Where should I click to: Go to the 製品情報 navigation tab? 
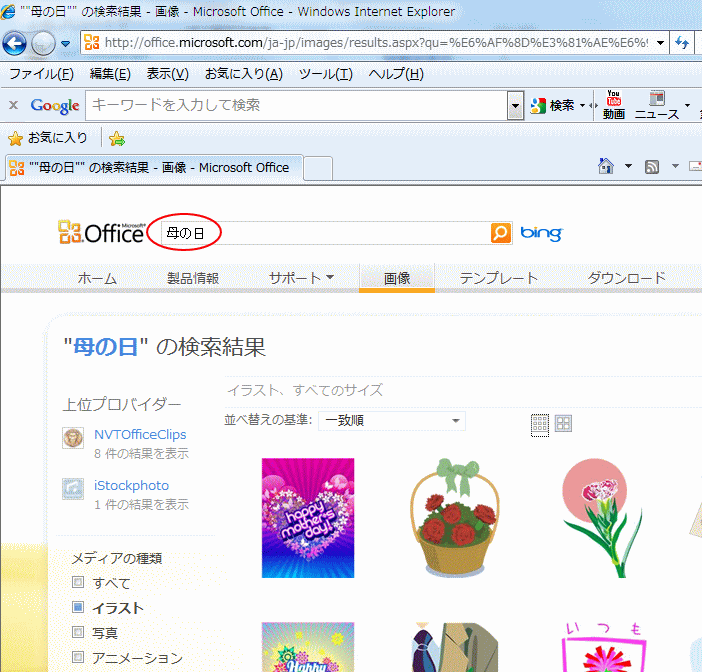(x=193, y=278)
